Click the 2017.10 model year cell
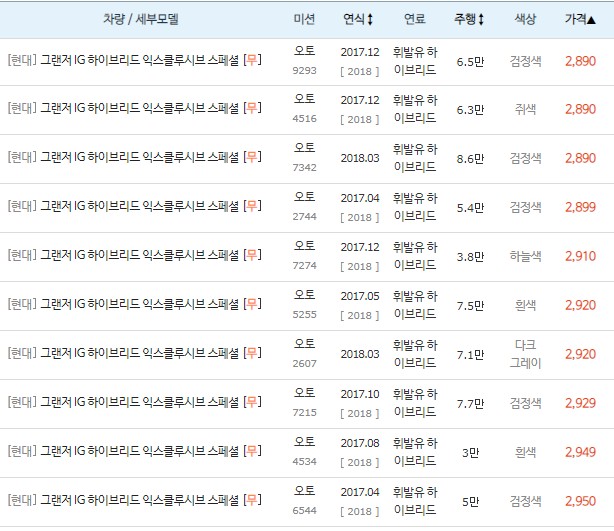The height and width of the screenshot is (531, 614). tap(360, 394)
